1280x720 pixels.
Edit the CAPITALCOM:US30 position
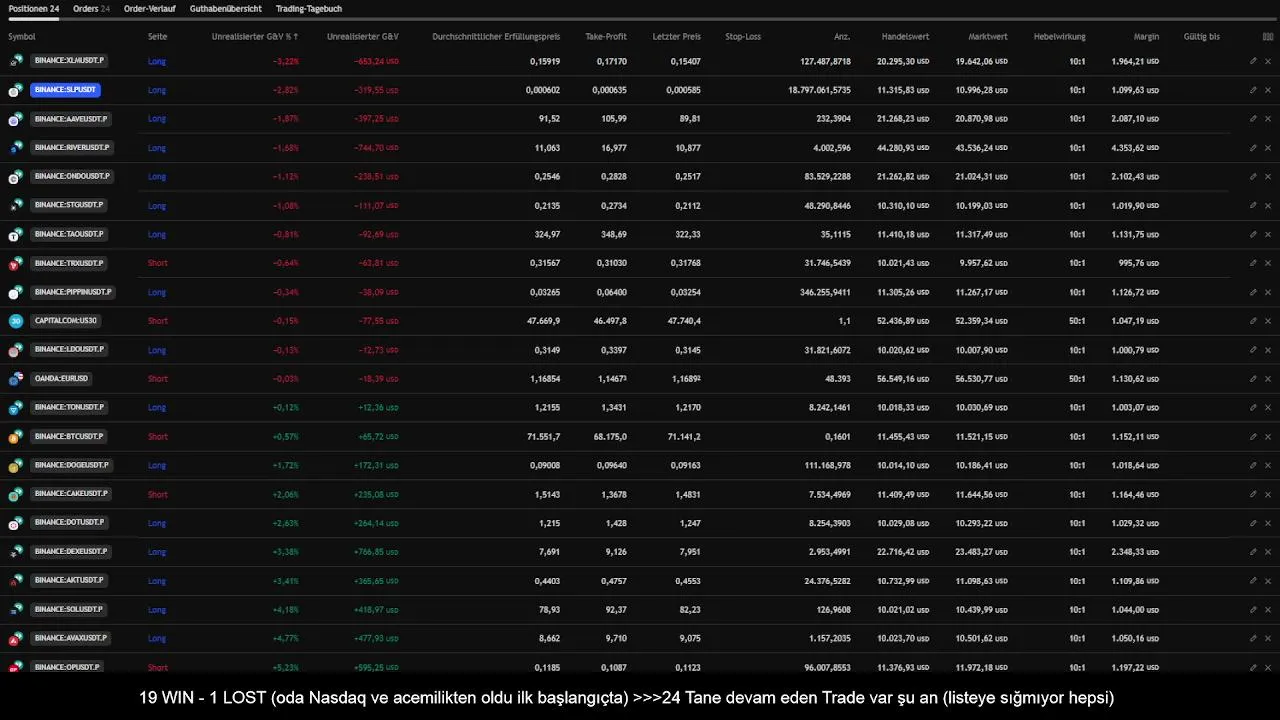pyautogui.click(x=1253, y=321)
